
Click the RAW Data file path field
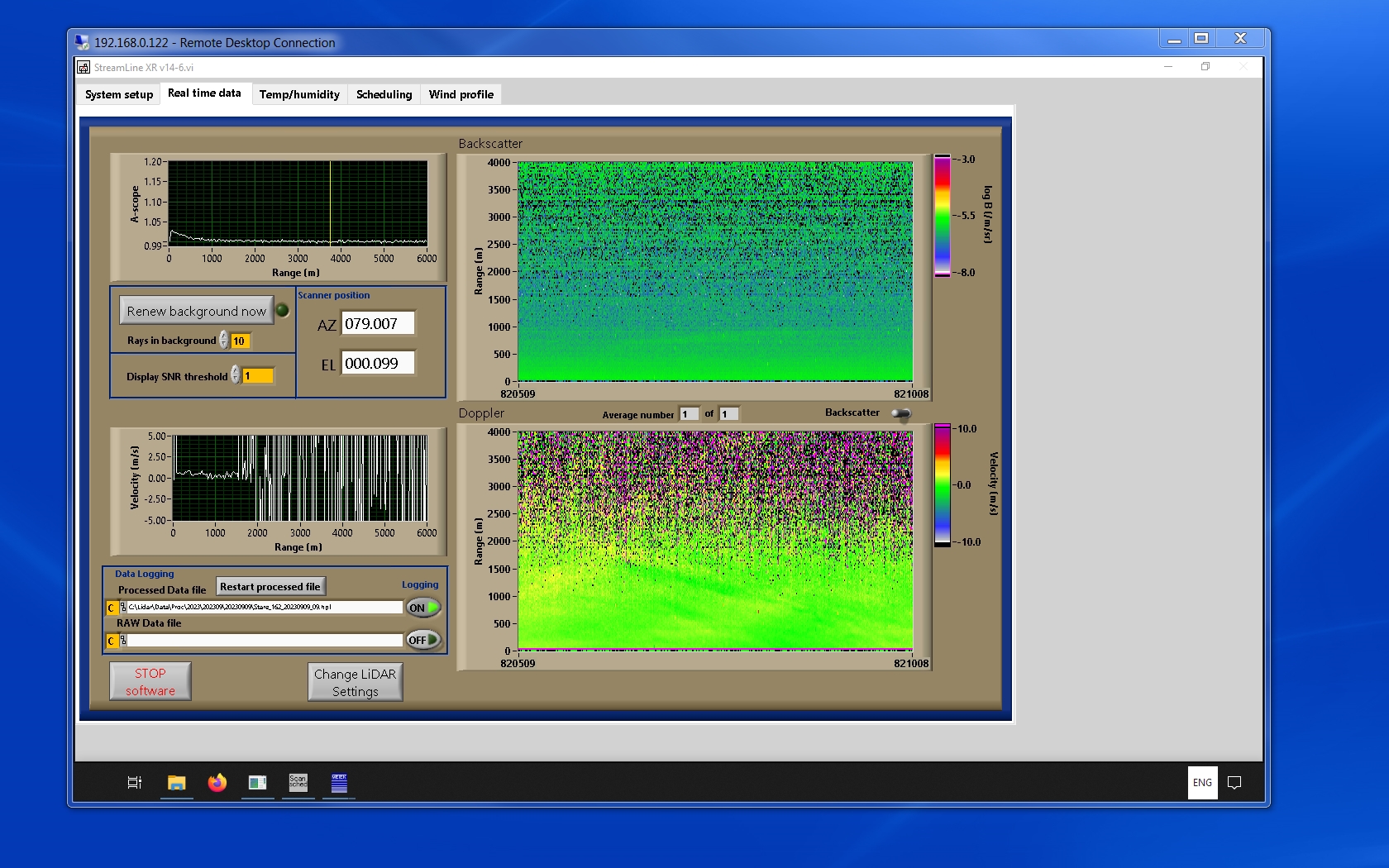[x=265, y=640]
